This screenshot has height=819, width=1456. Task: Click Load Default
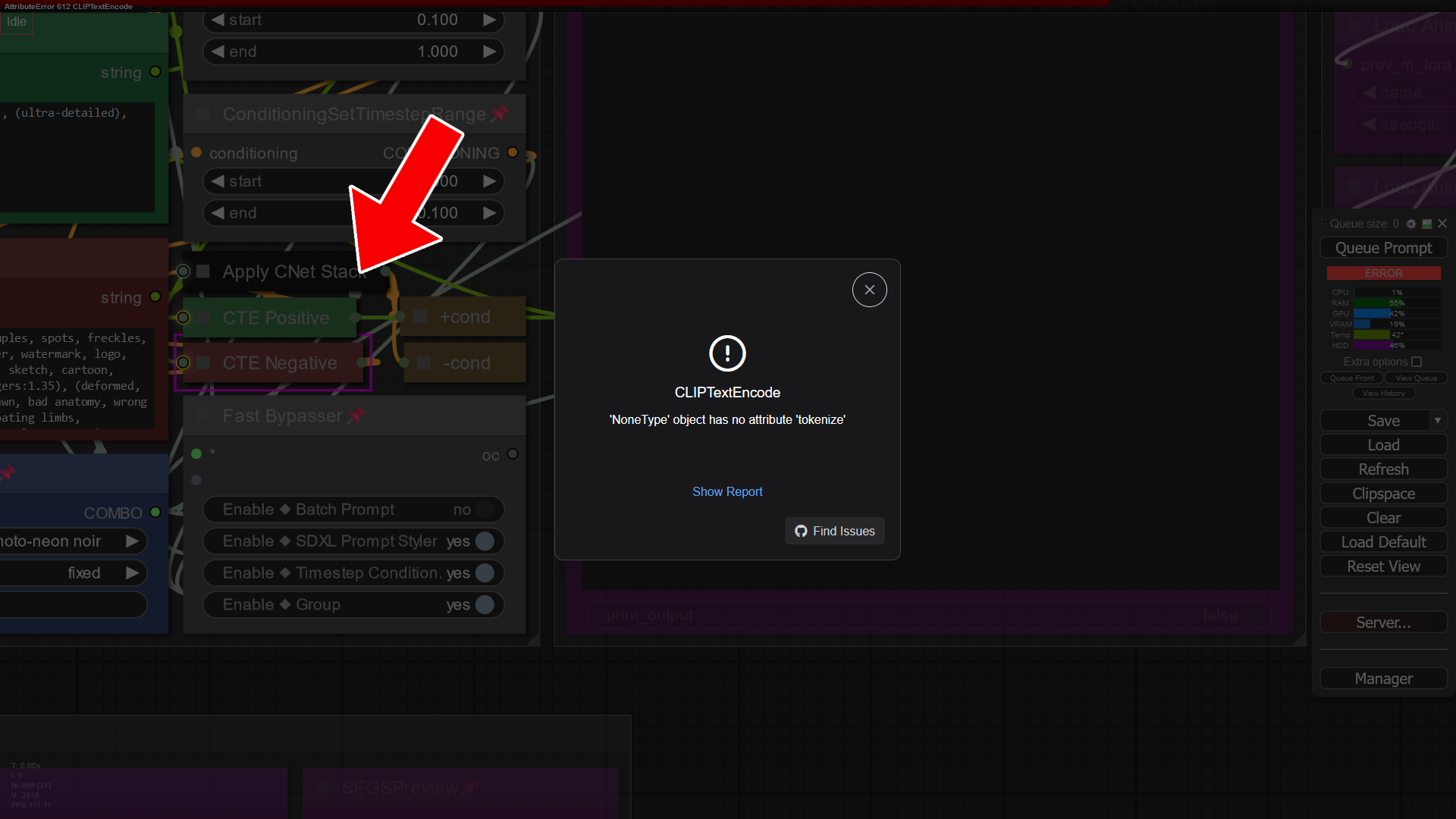pos(1383,542)
